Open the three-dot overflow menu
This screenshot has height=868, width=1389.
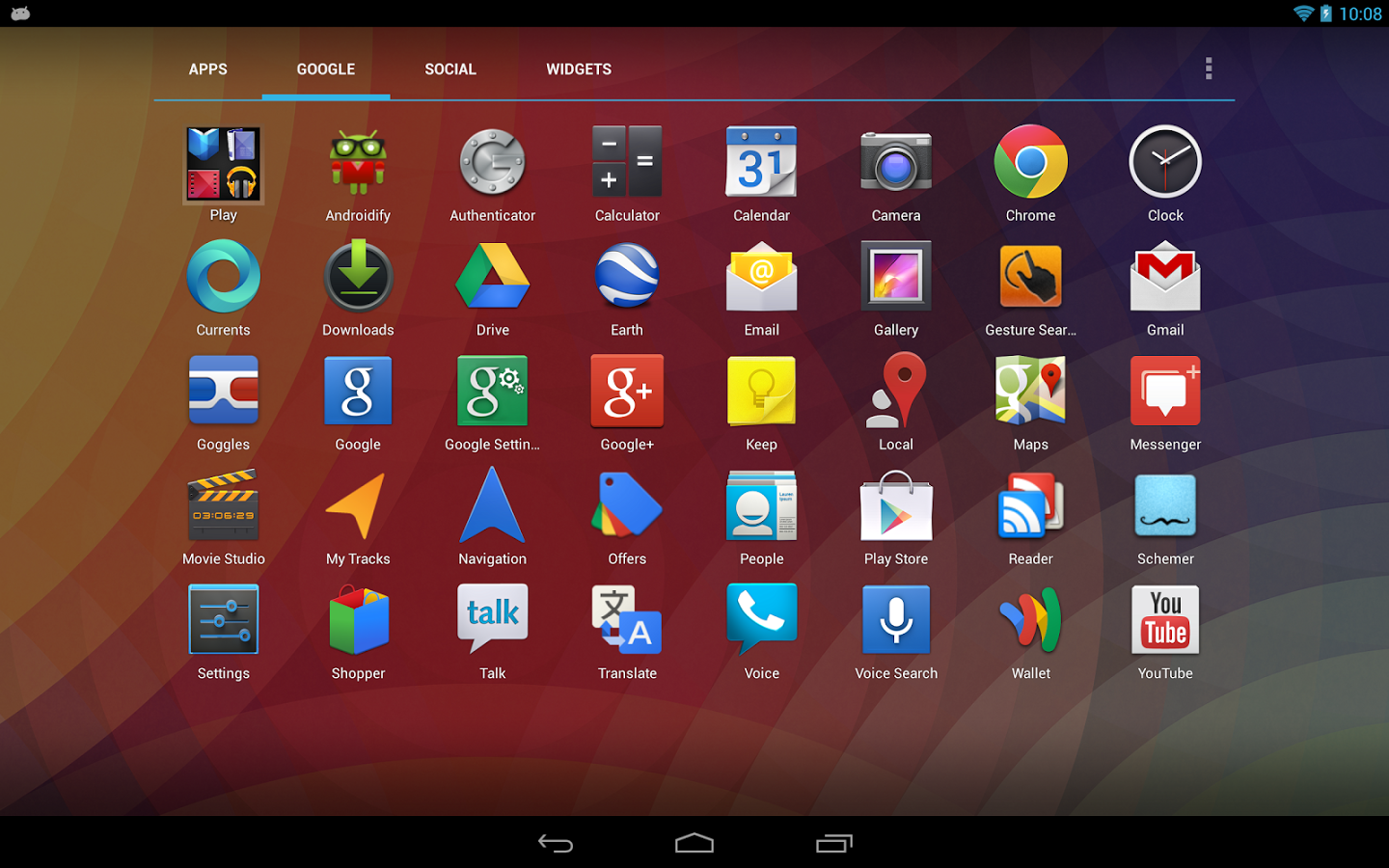tap(1209, 68)
